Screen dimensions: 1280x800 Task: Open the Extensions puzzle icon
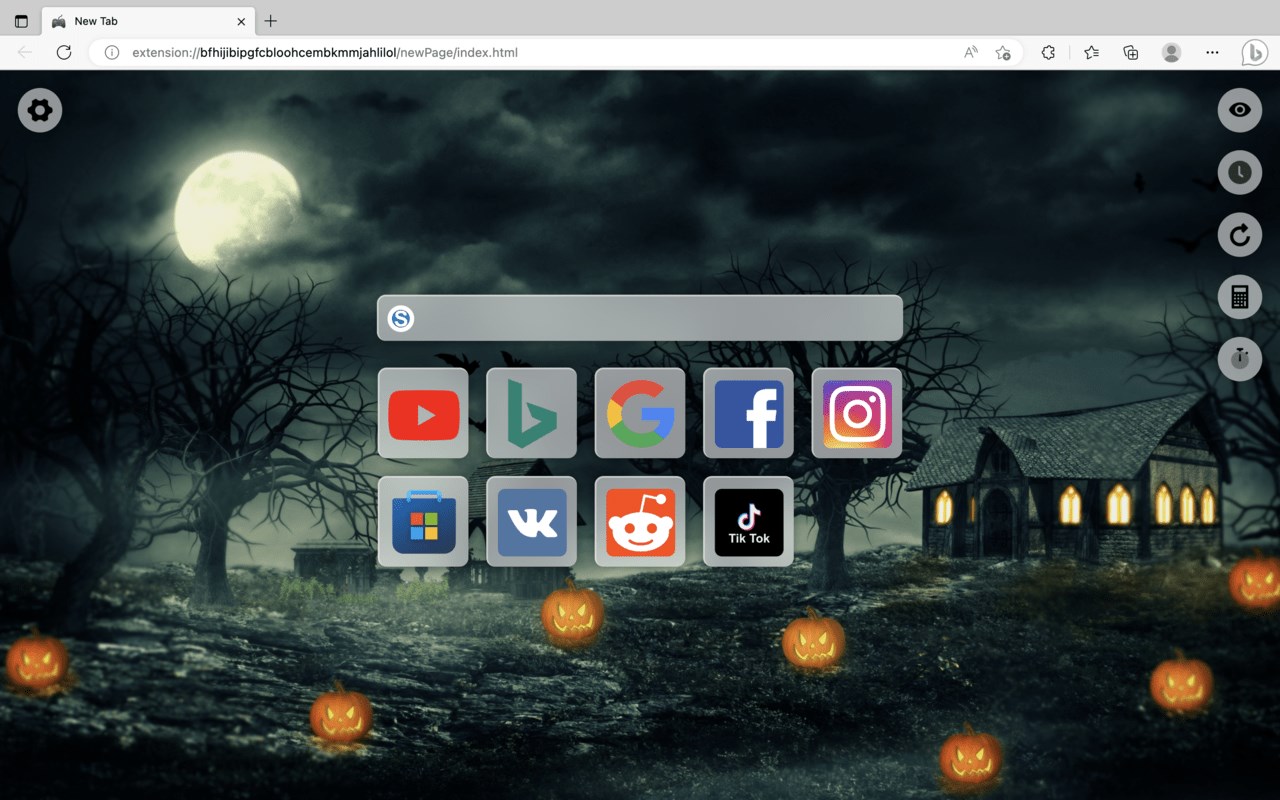[1048, 52]
